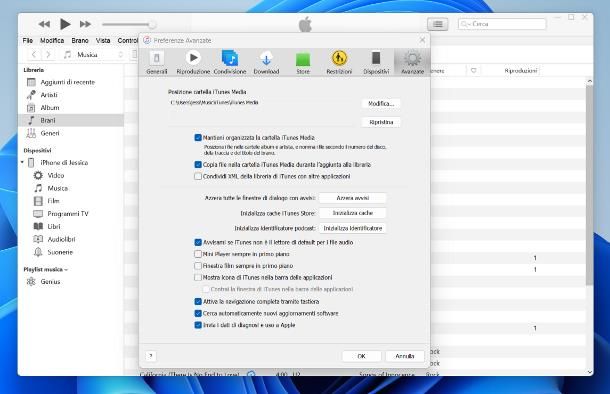The image size is (610, 394).
Task: Click the question mark help button
Action: tap(151, 356)
